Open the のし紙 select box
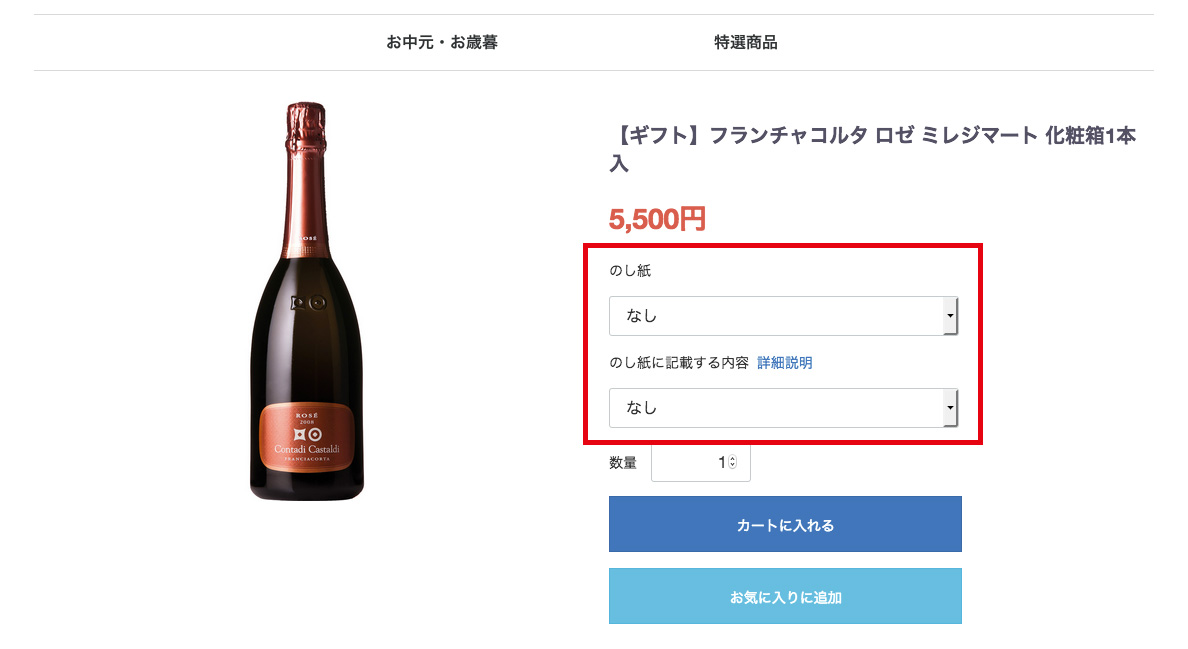The height and width of the screenshot is (649, 1188). pos(776,316)
